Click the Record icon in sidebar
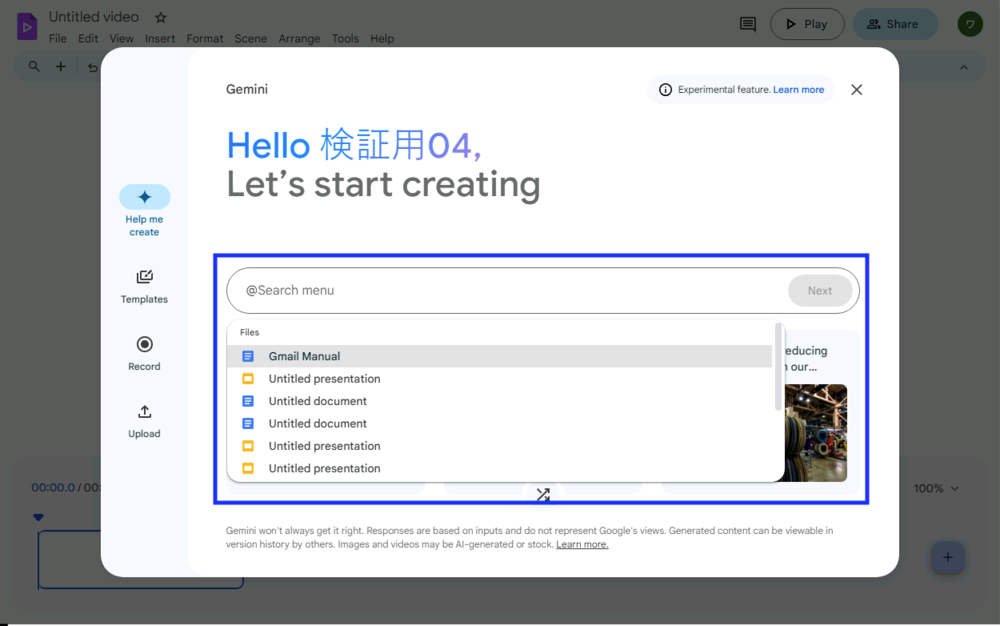1000x626 pixels. pyautogui.click(x=144, y=345)
